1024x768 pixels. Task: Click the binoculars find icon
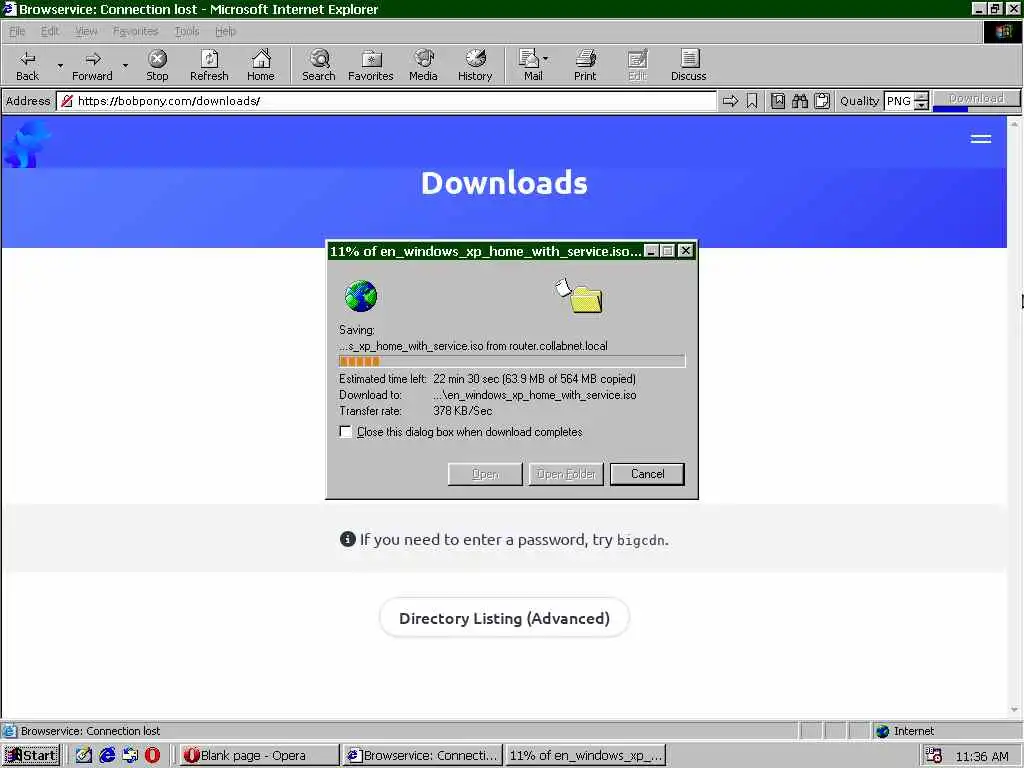(x=800, y=101)
